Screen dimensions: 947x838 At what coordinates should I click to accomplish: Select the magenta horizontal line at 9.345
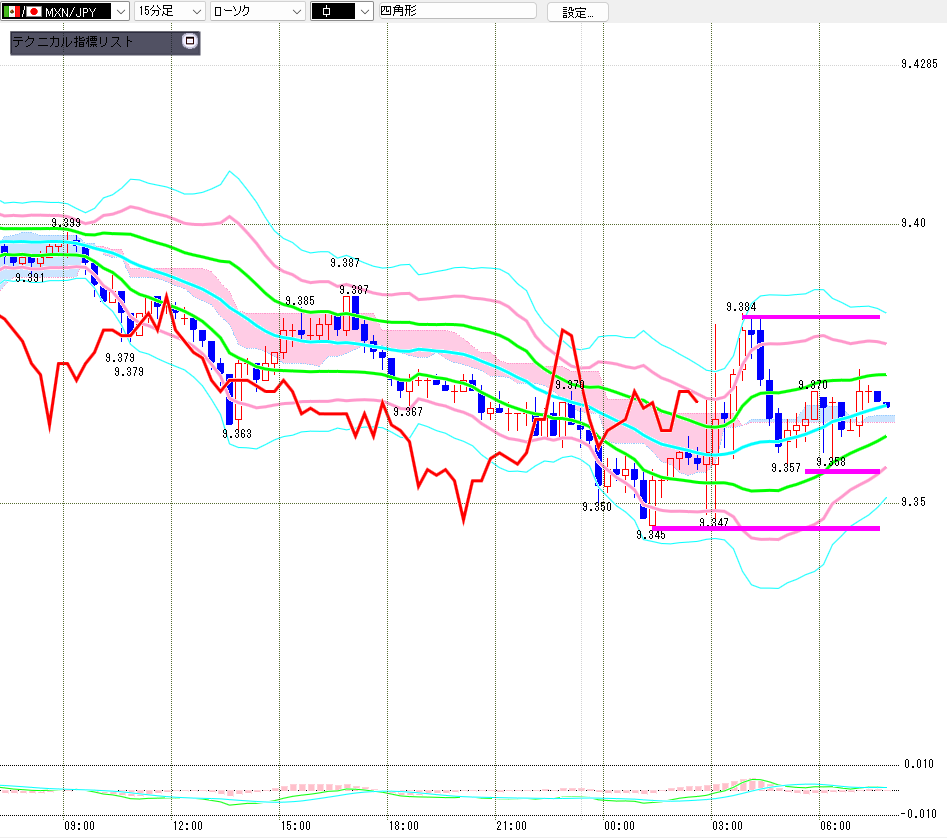[x=765, y=528]
